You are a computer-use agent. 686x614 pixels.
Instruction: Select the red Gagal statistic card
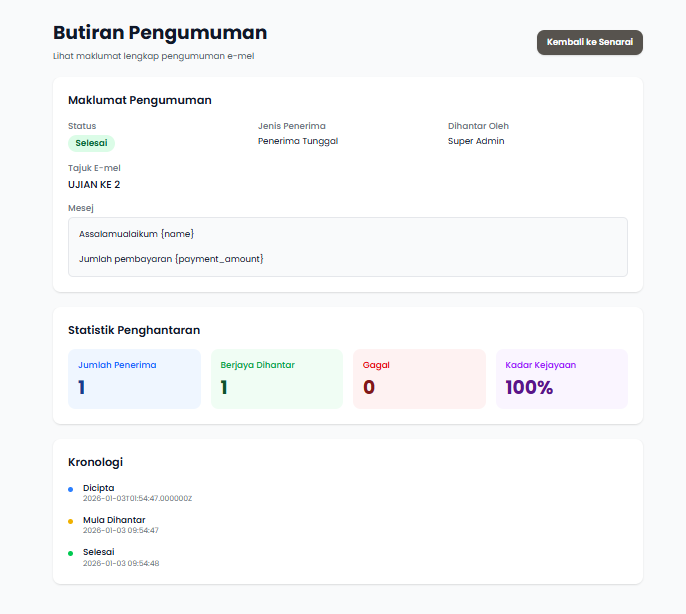click(419, 379)
